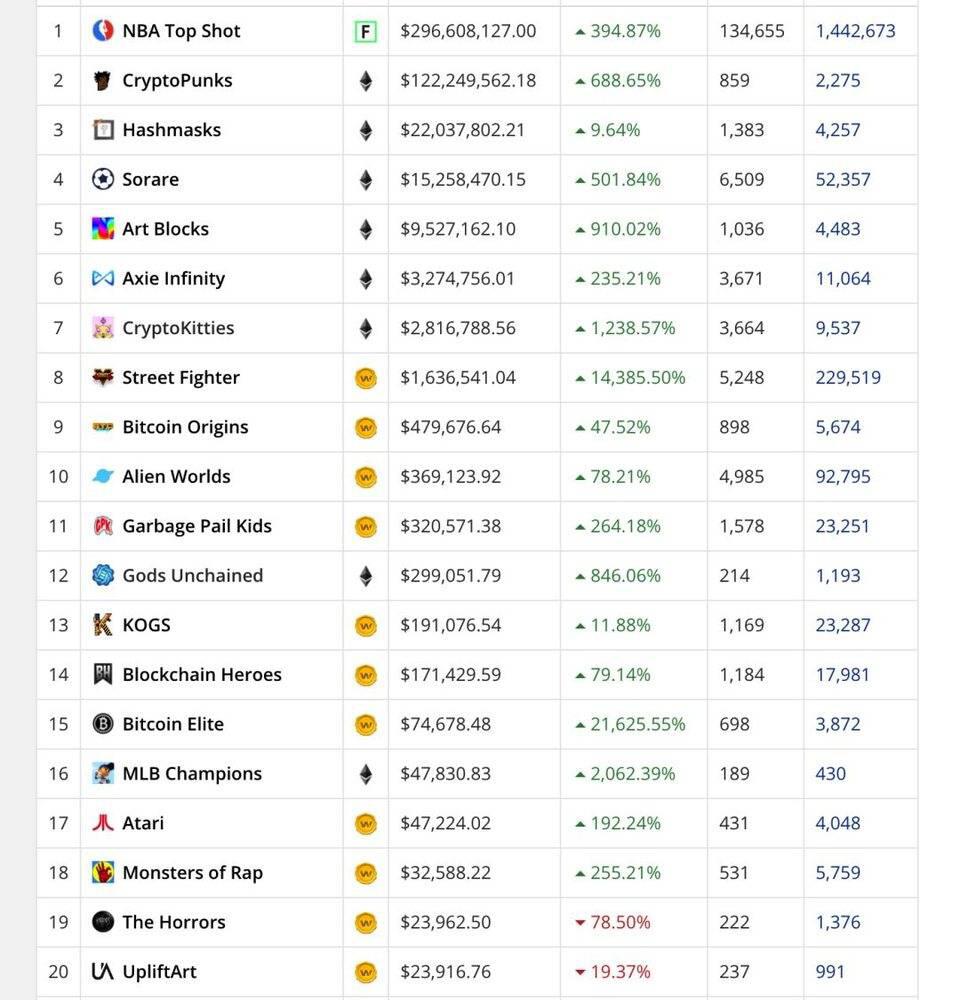Viewport: 960px width, 1000px height.
Task: Click the Gods Unchained blue emblem icon
Action: click(103, 575)
